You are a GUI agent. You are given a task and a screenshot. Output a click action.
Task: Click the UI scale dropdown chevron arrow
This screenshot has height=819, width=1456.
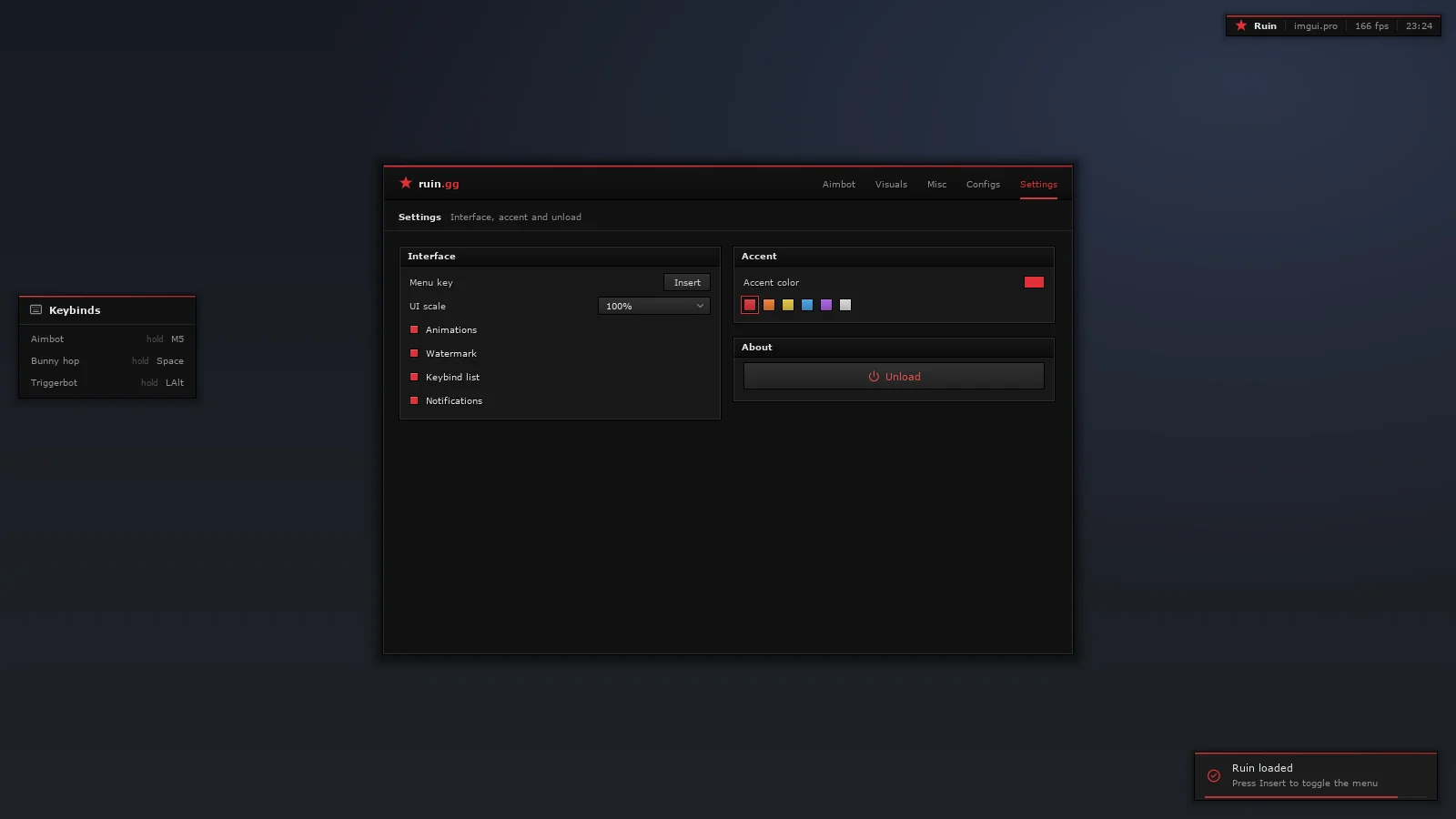[x=700, y=306]
